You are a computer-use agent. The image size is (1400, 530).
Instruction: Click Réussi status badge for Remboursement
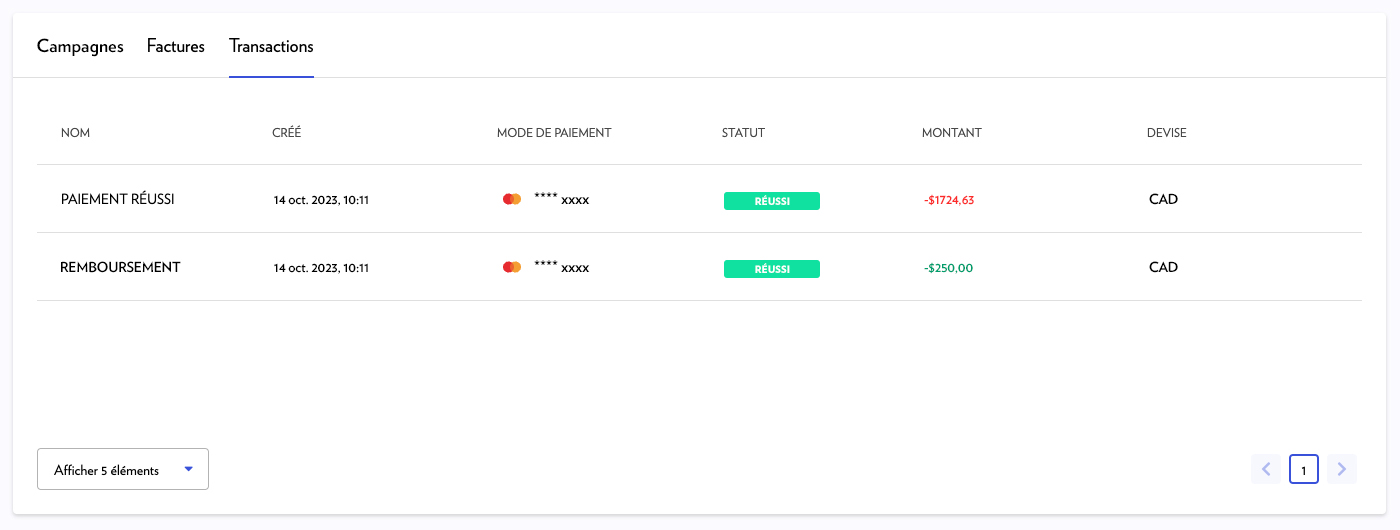click(771, 269)
